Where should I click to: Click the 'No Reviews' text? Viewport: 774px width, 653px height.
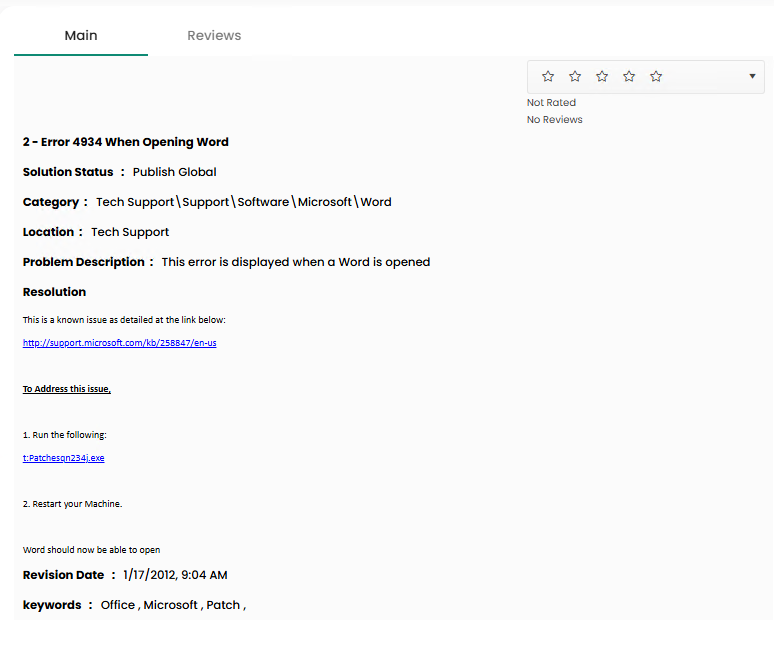tap(555, 120)
